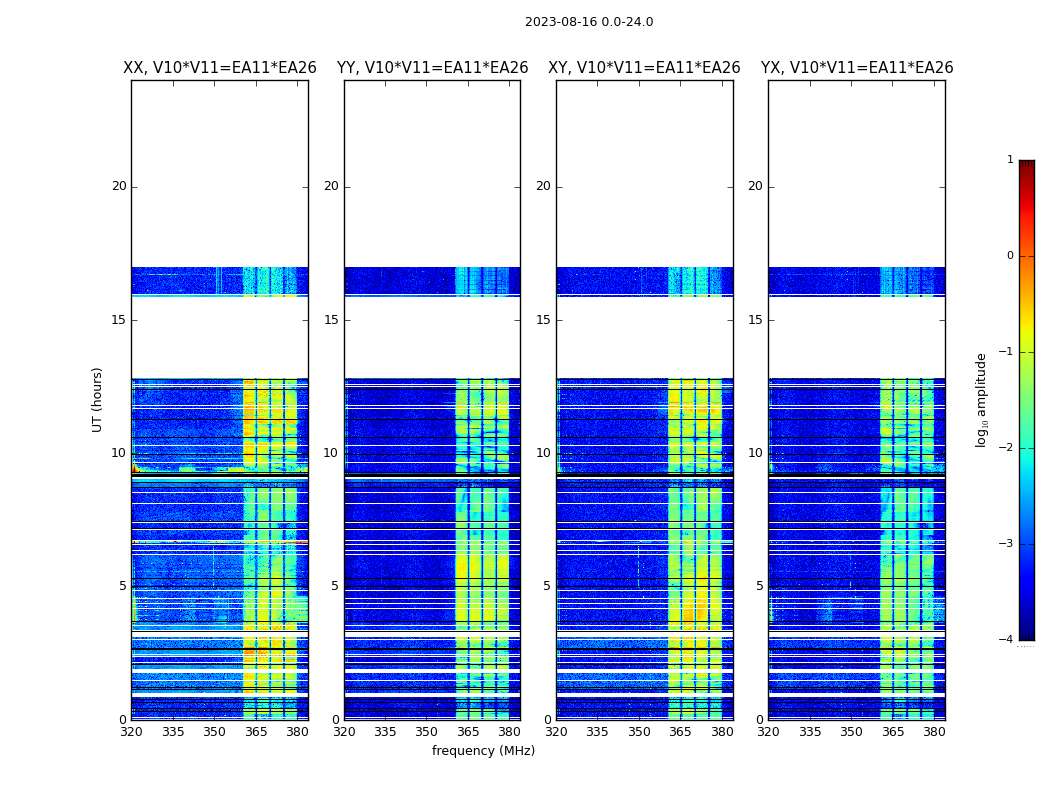
Task: Select the YX polarization subplot title
Action: click(x=857, y=68)
